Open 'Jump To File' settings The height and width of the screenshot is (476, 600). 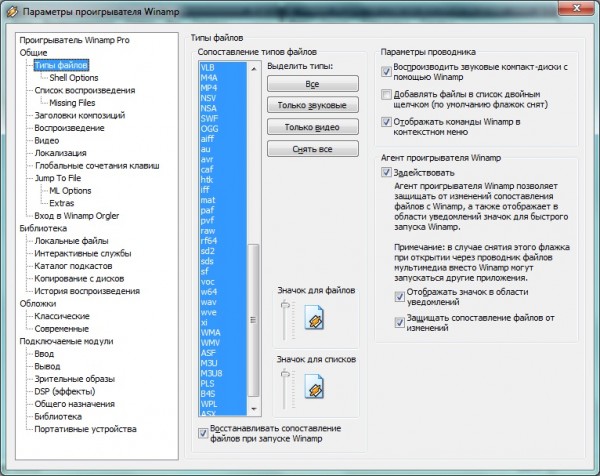[58, 178]
